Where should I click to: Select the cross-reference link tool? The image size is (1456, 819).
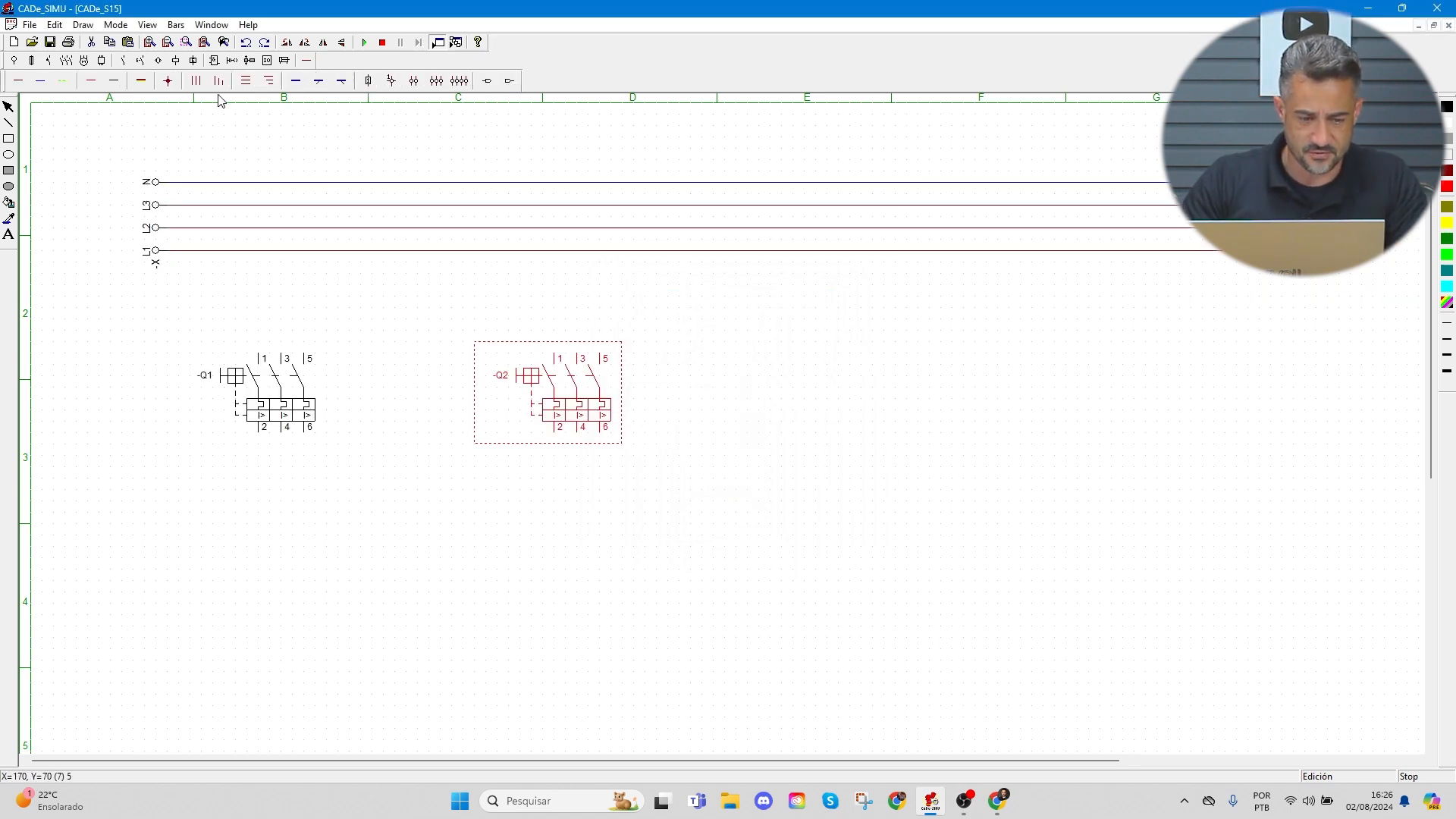pos(487,81)
